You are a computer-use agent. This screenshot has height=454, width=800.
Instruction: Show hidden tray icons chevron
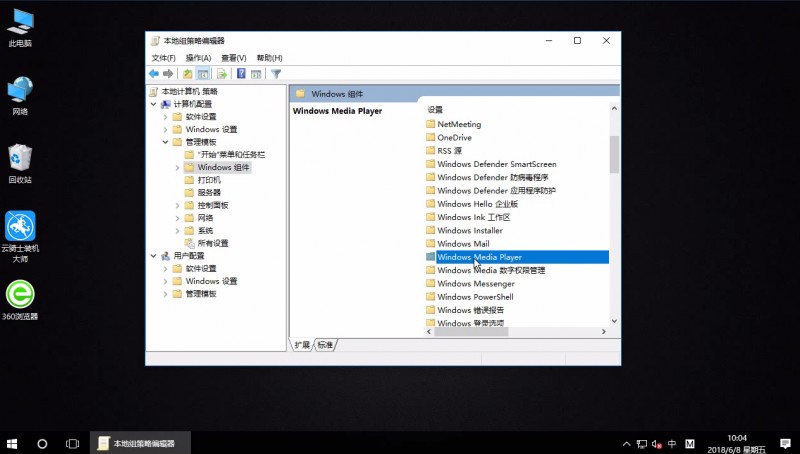tap(627, 444)
